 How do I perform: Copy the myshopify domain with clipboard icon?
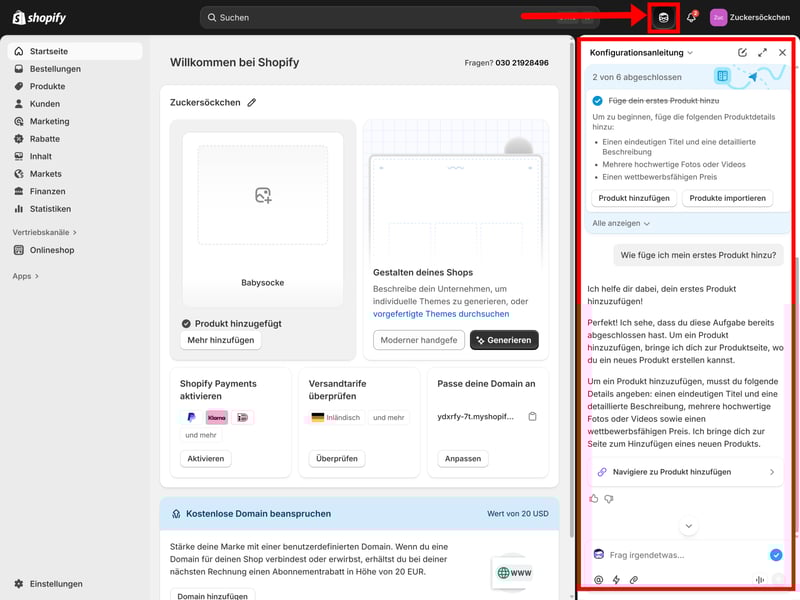pyautogui.click(x=533, y=416)
